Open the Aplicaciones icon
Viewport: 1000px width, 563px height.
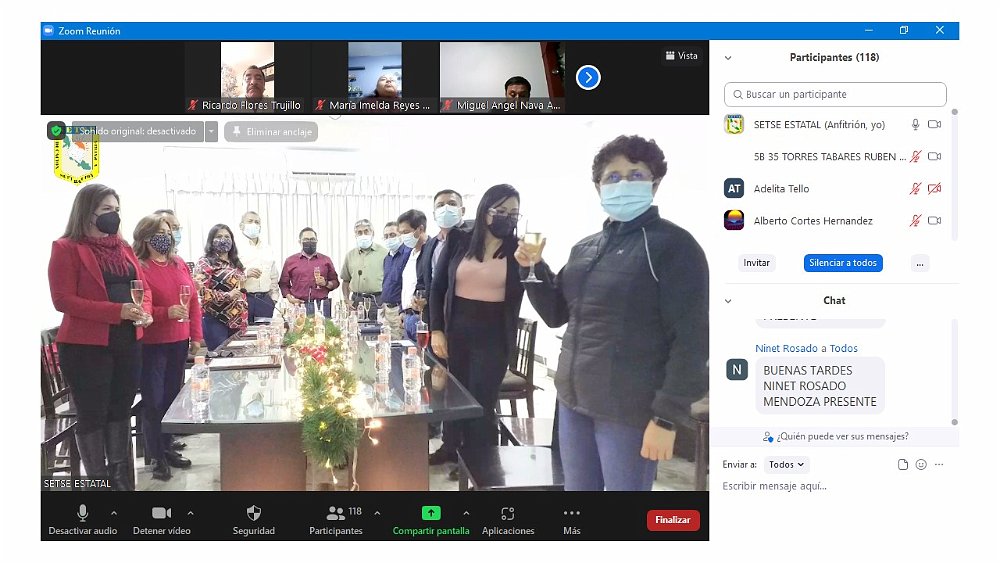507,513
